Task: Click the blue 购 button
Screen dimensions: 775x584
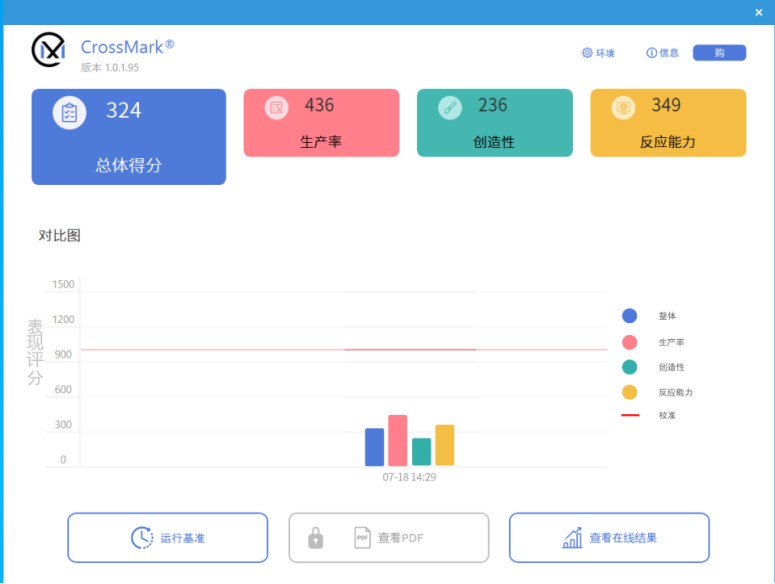Action: click(x=719, y=53)
